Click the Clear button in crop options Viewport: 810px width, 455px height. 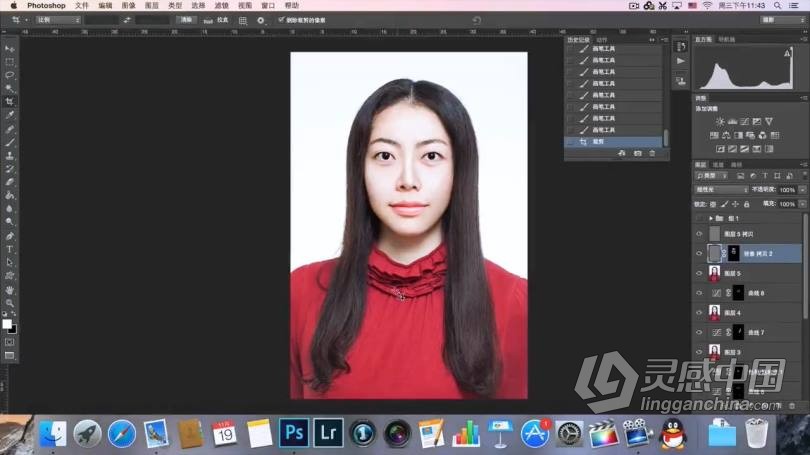coord(186,20)
